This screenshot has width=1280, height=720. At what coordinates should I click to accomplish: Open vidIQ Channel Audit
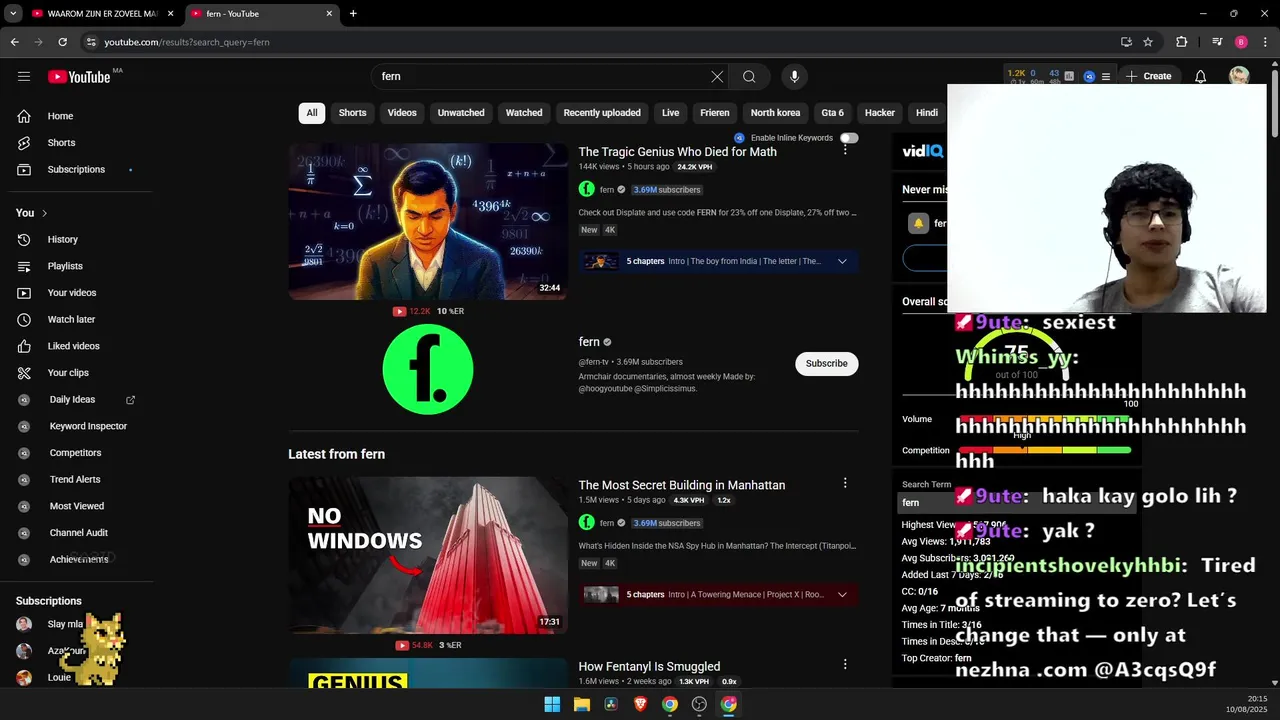[77, 533]
